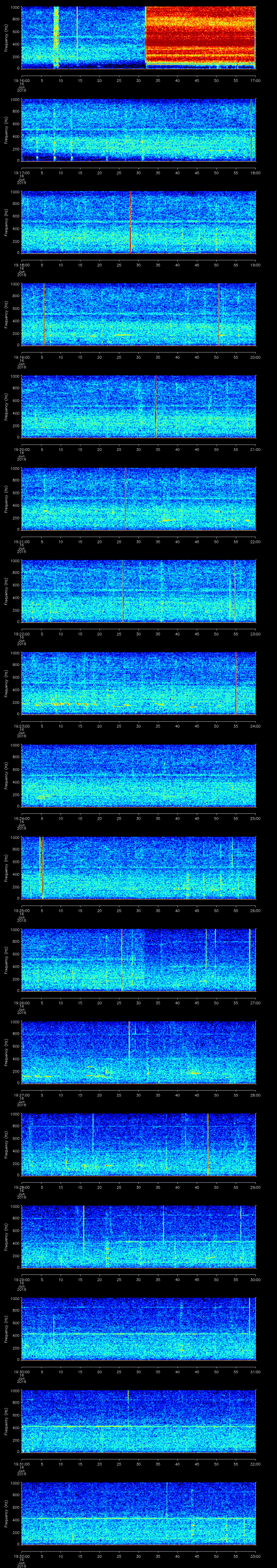Click the 19:29:00 start time label

pos(22,1279)
